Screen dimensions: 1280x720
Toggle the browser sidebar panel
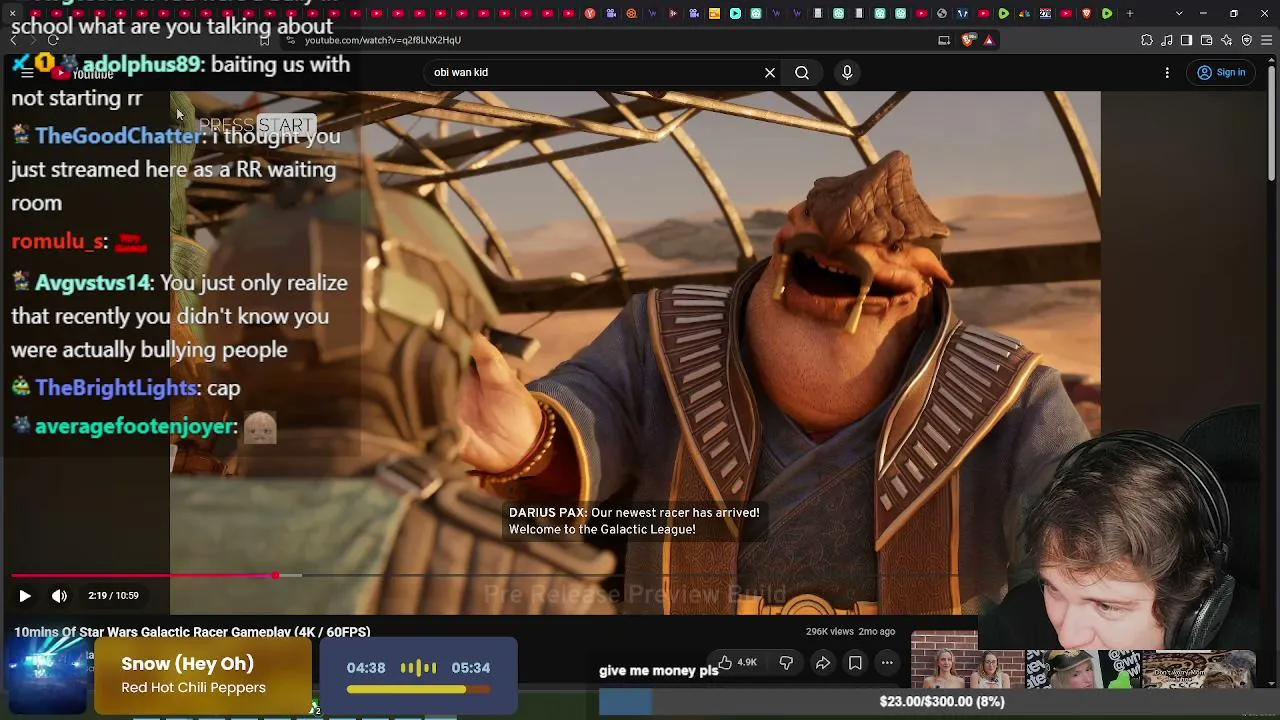(1186, 40)
